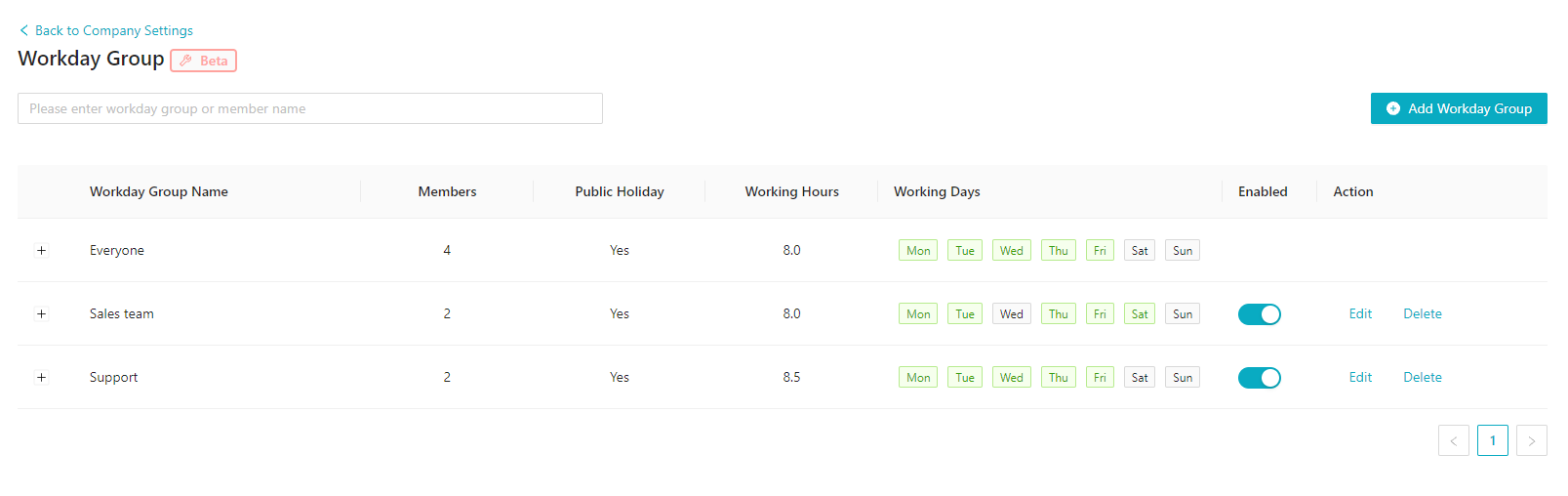Screen dimensions: 1568x496
Task: Click the 8.5 working hours value
Action: point(791,377)
